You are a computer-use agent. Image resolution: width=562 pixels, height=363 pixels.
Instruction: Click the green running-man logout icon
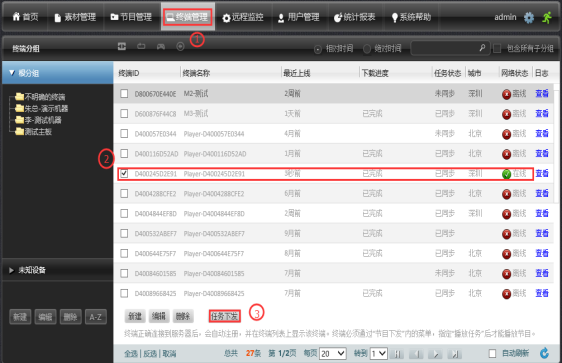547,17
